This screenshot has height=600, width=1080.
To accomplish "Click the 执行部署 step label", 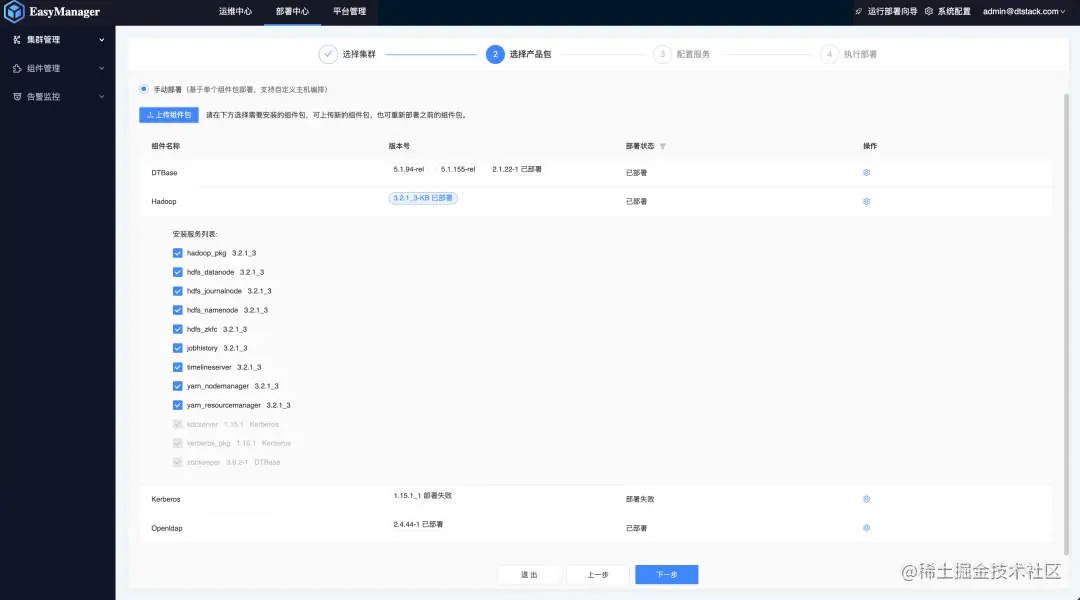I will [x=860, y=54].
